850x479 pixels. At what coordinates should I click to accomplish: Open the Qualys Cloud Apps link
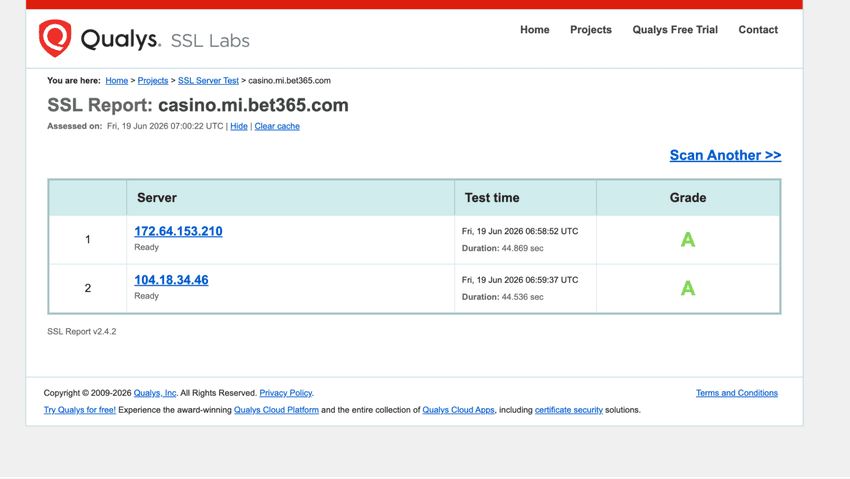tap(458, 410)
